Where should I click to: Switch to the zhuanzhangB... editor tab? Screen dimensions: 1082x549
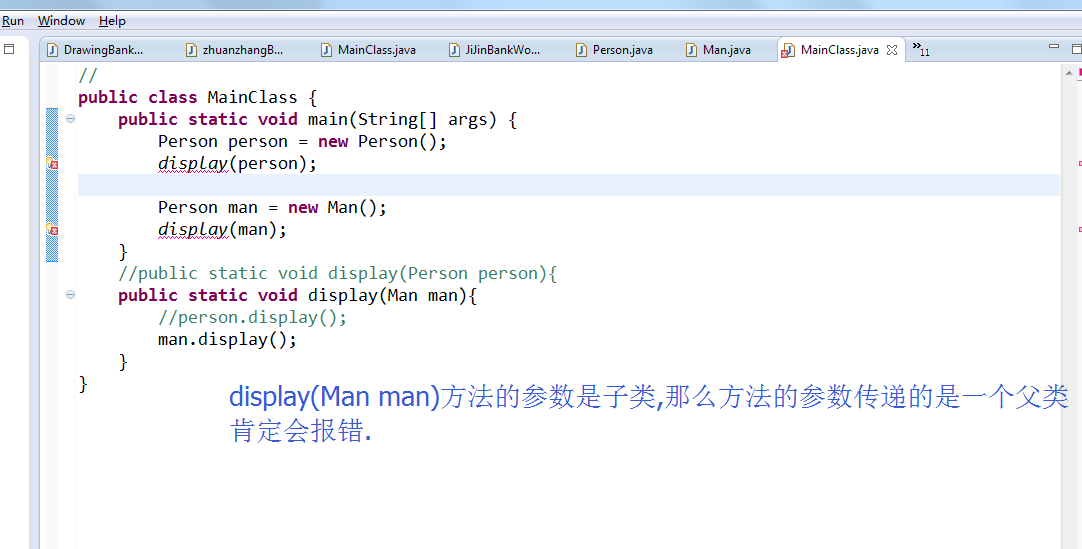pyautogui.click(x=235, y=50)
